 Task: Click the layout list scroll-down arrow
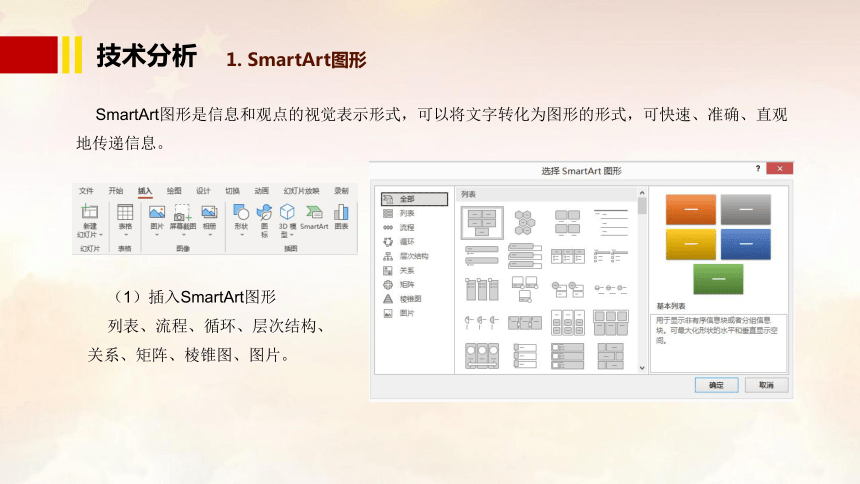[642, 368]
